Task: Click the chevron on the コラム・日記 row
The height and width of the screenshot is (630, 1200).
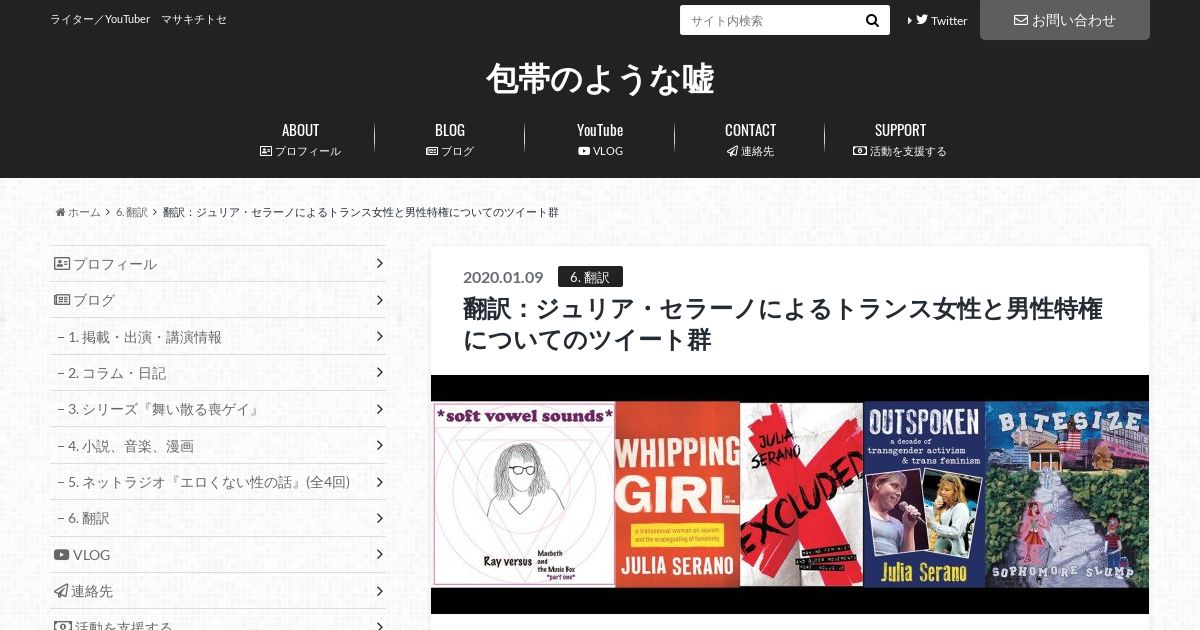Action: 380,373
